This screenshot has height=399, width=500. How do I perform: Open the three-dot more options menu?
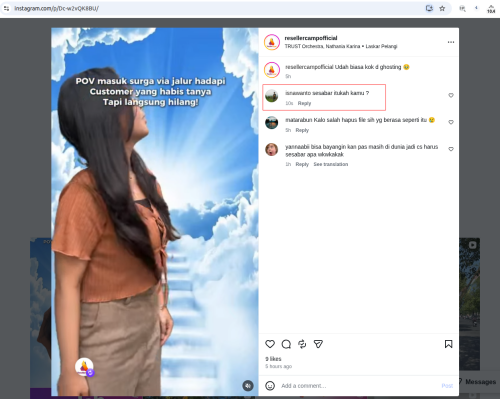click(451, 42)
